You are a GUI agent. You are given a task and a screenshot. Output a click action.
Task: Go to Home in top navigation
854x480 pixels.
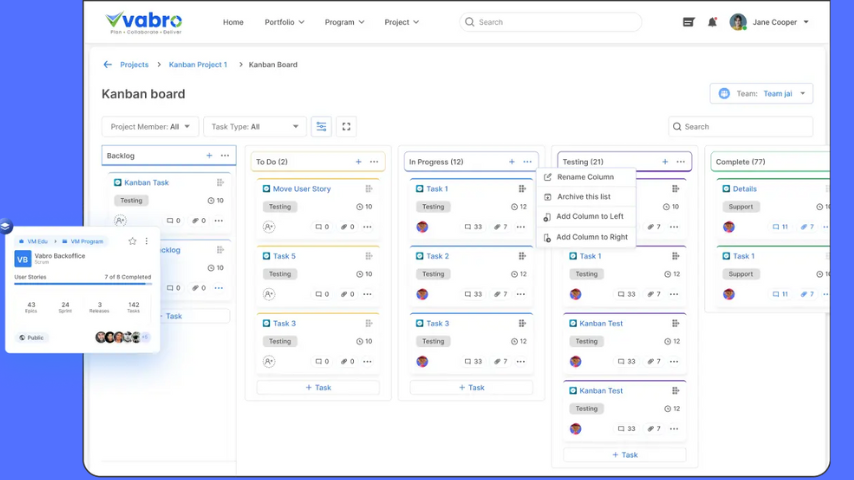pos(233,22)
